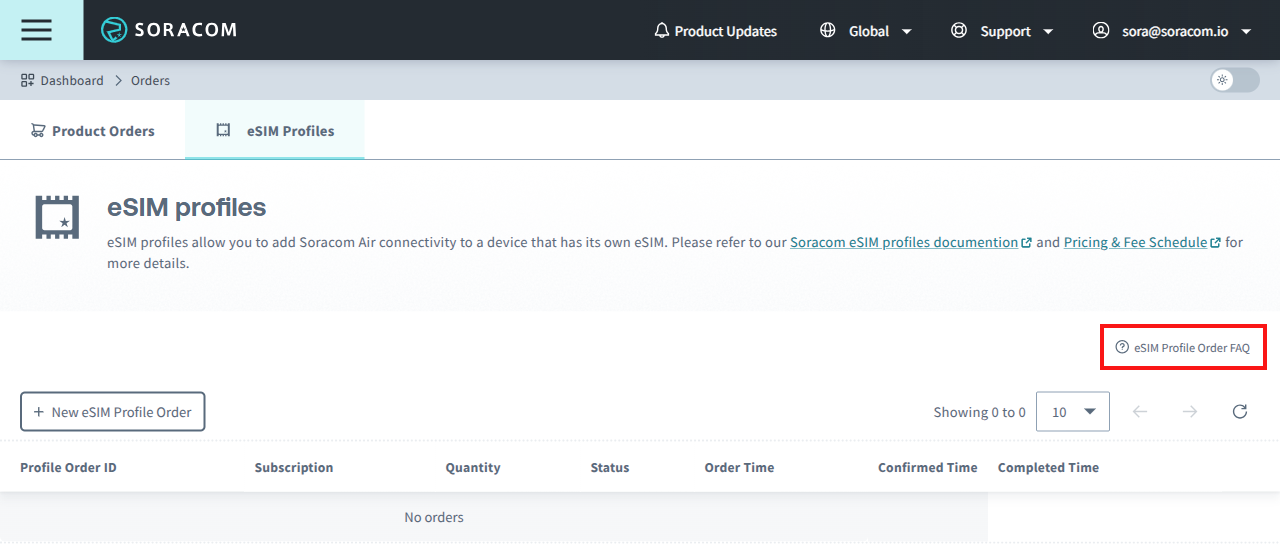Viewport: 1280px width, 549px height.
Task: Click the shopping cart icon on Product Orders
Action: coord(38,130)
